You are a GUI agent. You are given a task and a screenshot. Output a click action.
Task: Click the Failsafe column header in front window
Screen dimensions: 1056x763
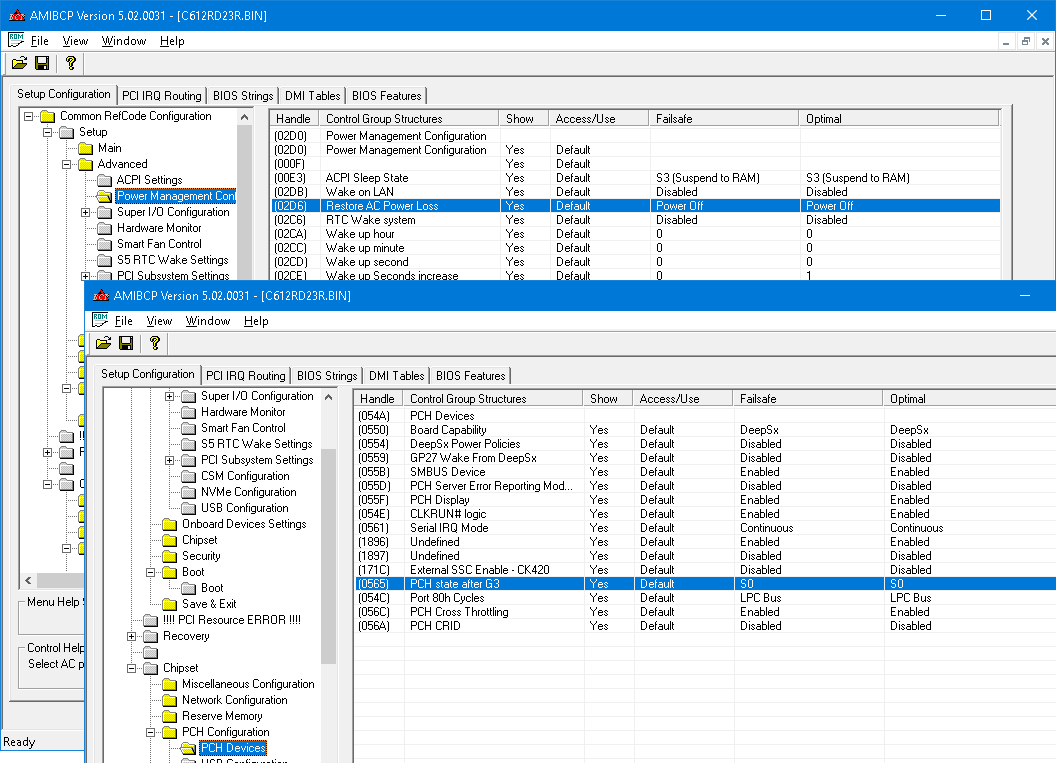point(759,399)
